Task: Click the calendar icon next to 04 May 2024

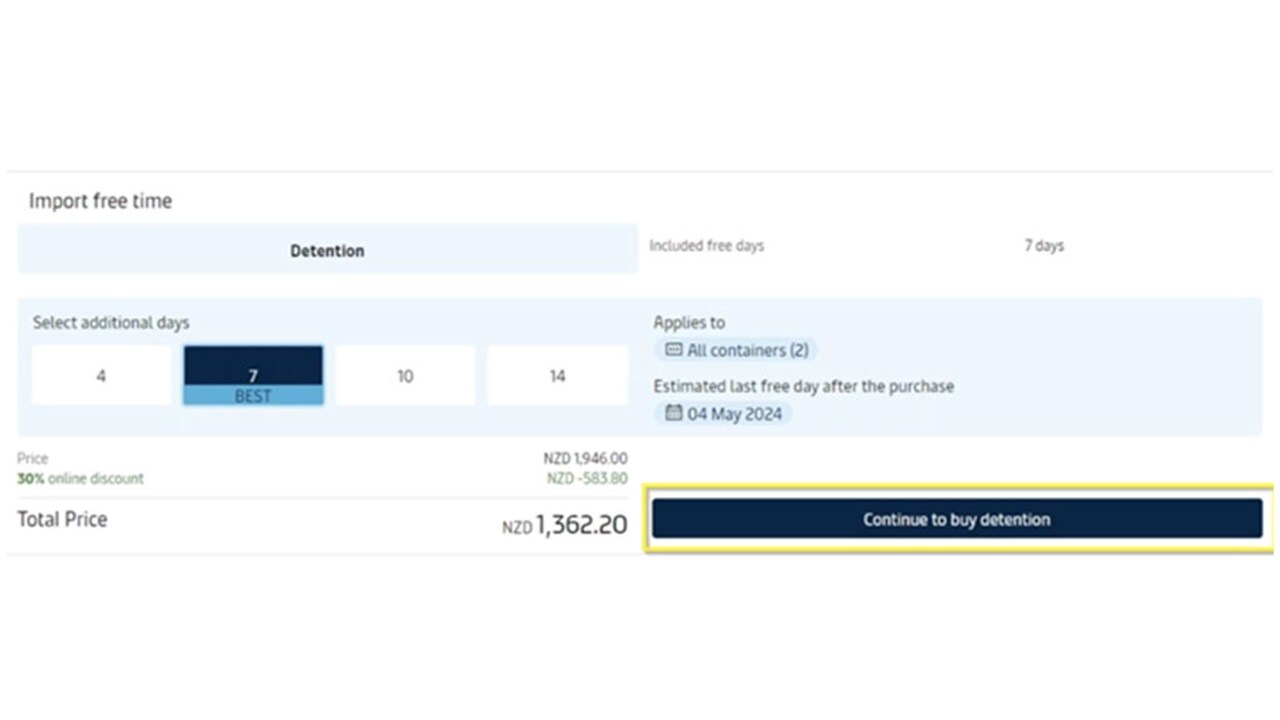Action: (x=674, y=413)
